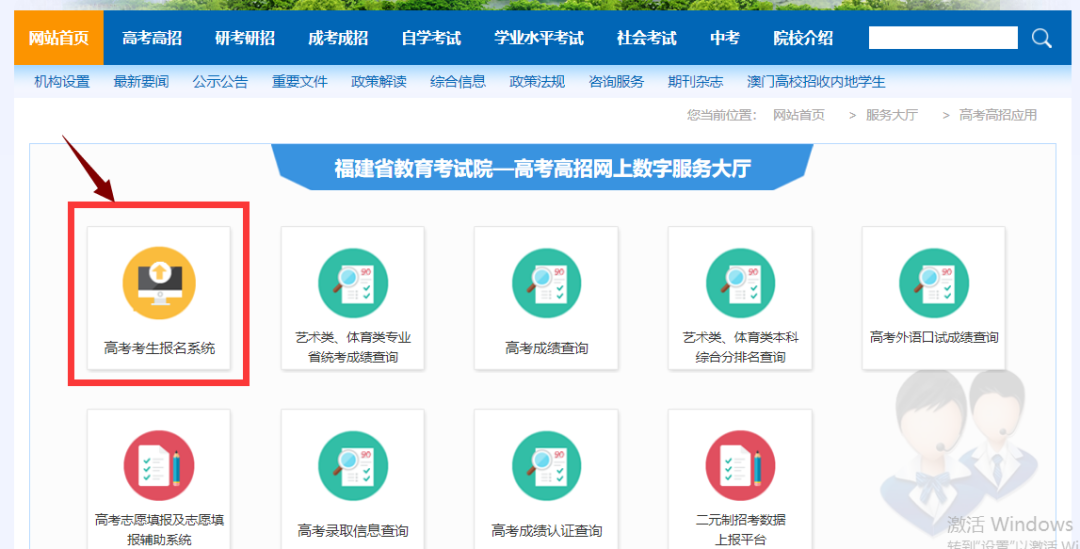
Task: Open the 公示公告 sub-menu link
Action: (x=220, y=82)
